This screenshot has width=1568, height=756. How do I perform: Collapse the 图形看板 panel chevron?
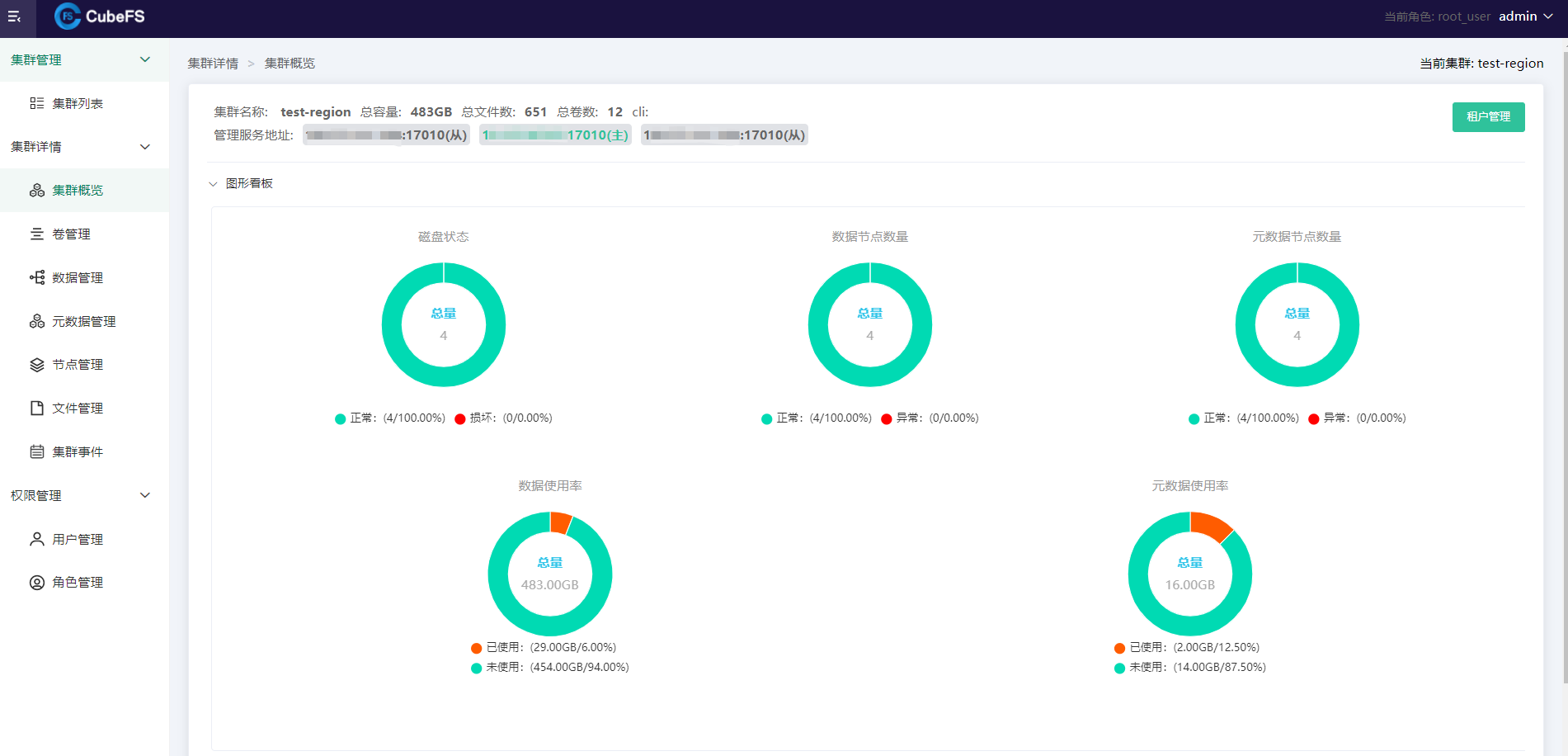click(213, 184)
